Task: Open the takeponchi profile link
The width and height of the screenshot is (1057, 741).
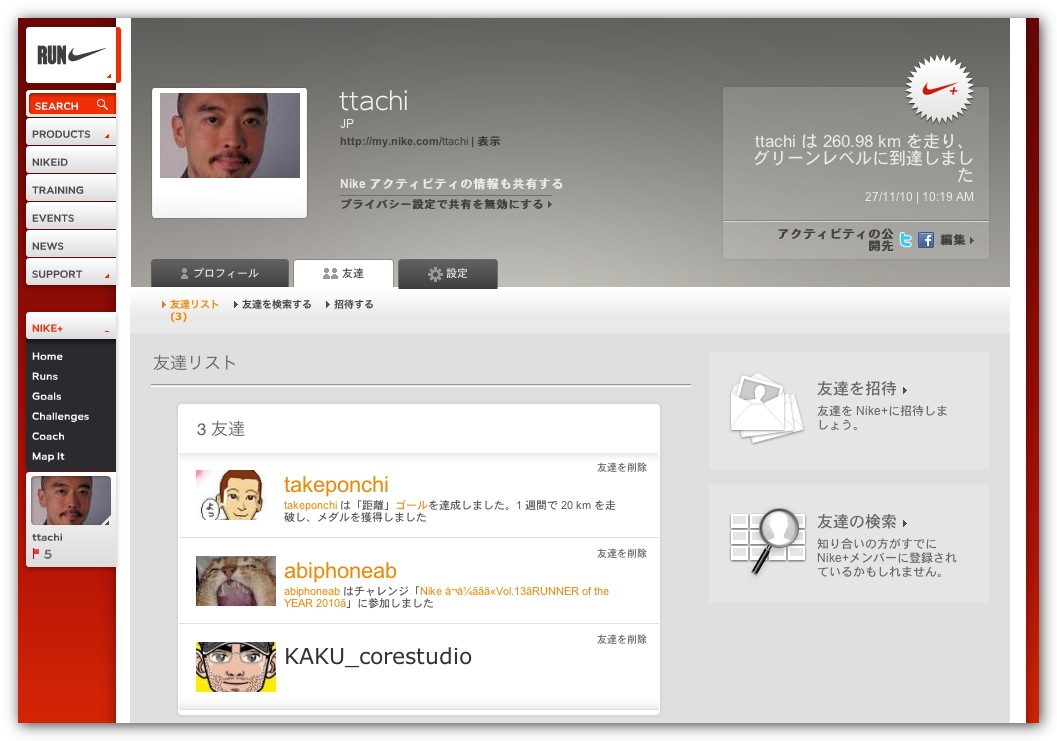Action: [336, 485]
